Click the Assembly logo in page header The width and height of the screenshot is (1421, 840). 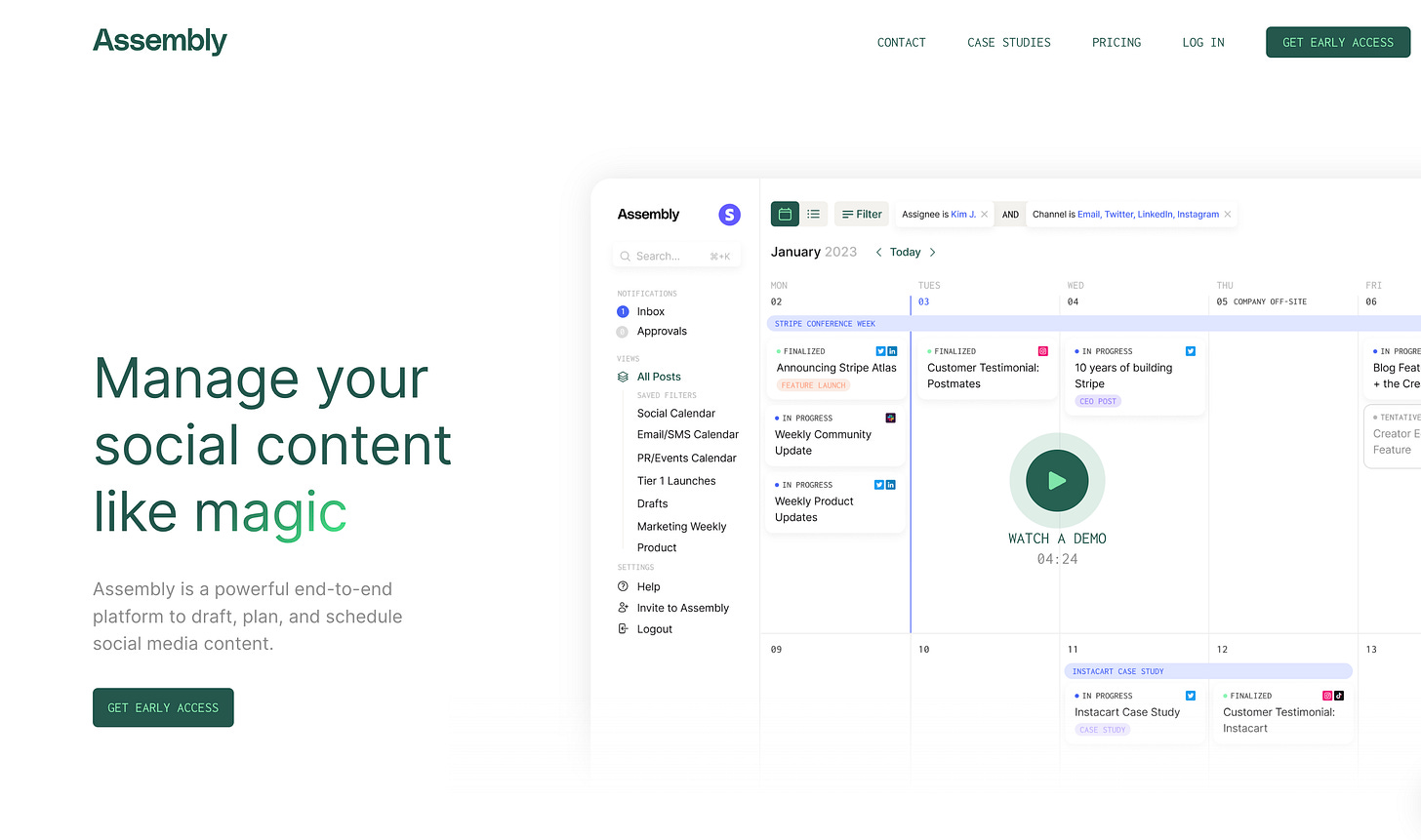160,41
